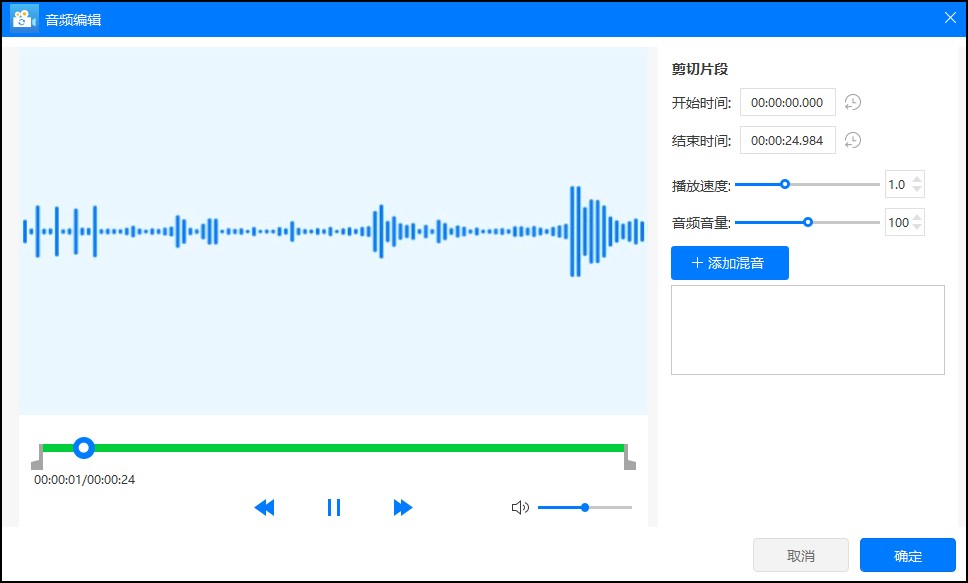Select the end time input field
The width and height of the screenshot is (968, 583).
pyautogui.click(x=787, y=140)
